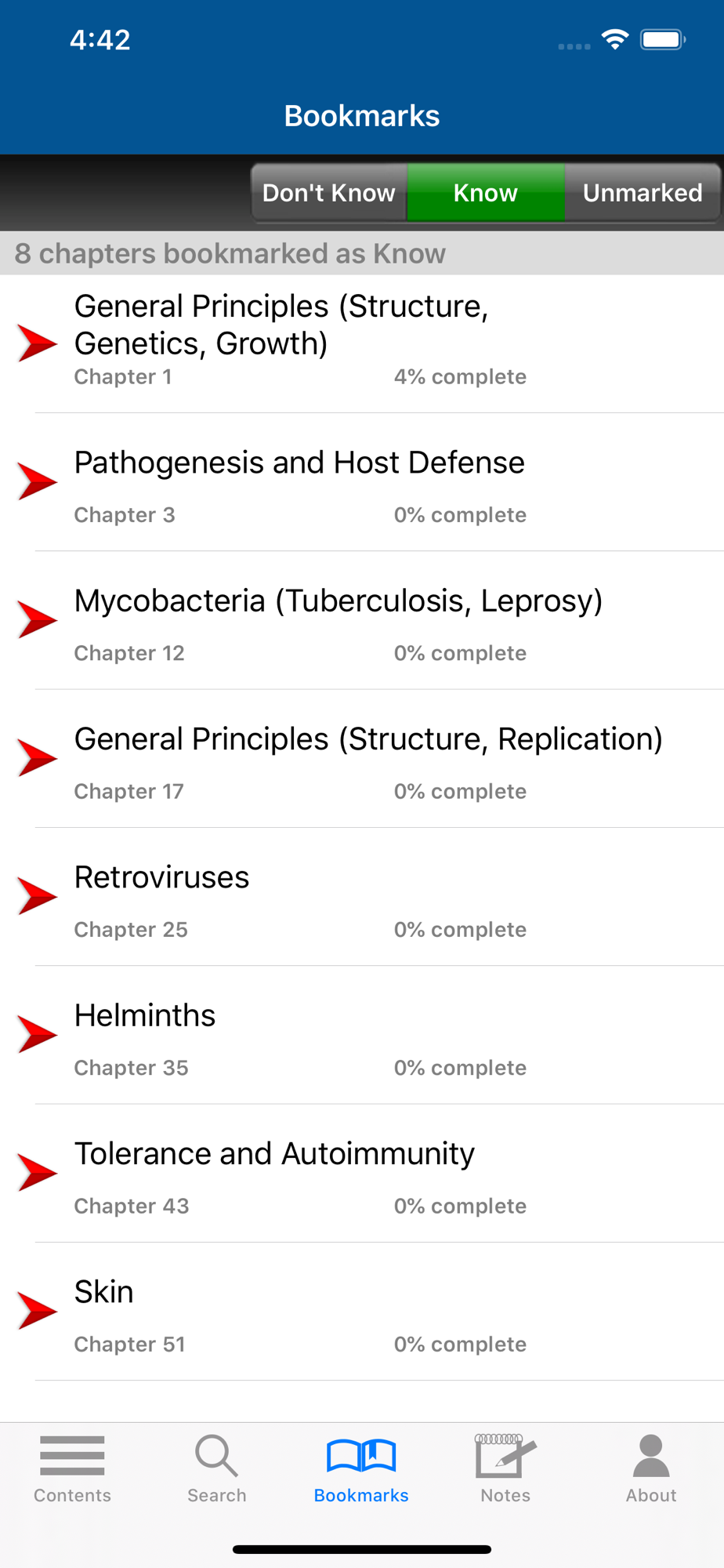Open Mycobacteria (Tuberculosis, Leprosy) chapter
Viewport: 724px width, 1568px height.
362,620
